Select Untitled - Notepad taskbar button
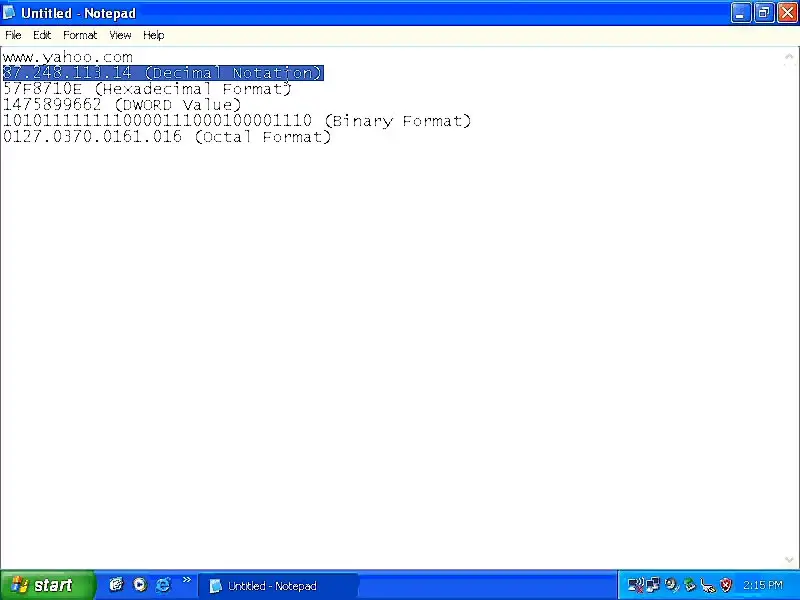The width and height of the screenshot is (800, 600). pyautogui.click(x=278, y=586)
